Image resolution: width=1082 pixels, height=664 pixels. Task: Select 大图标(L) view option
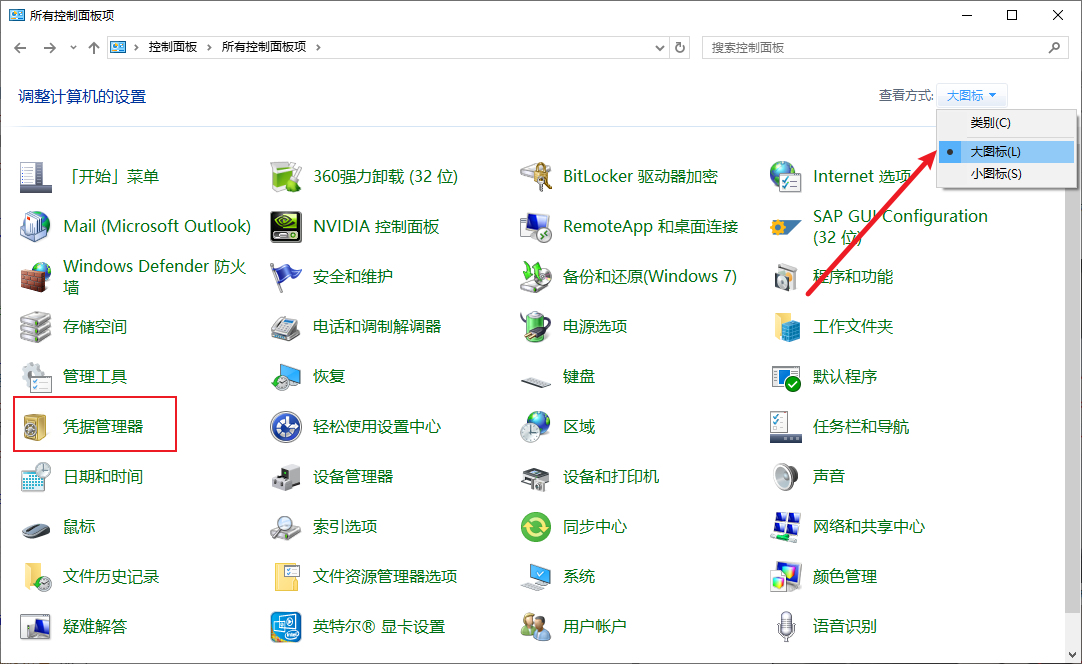coord(995,152)
